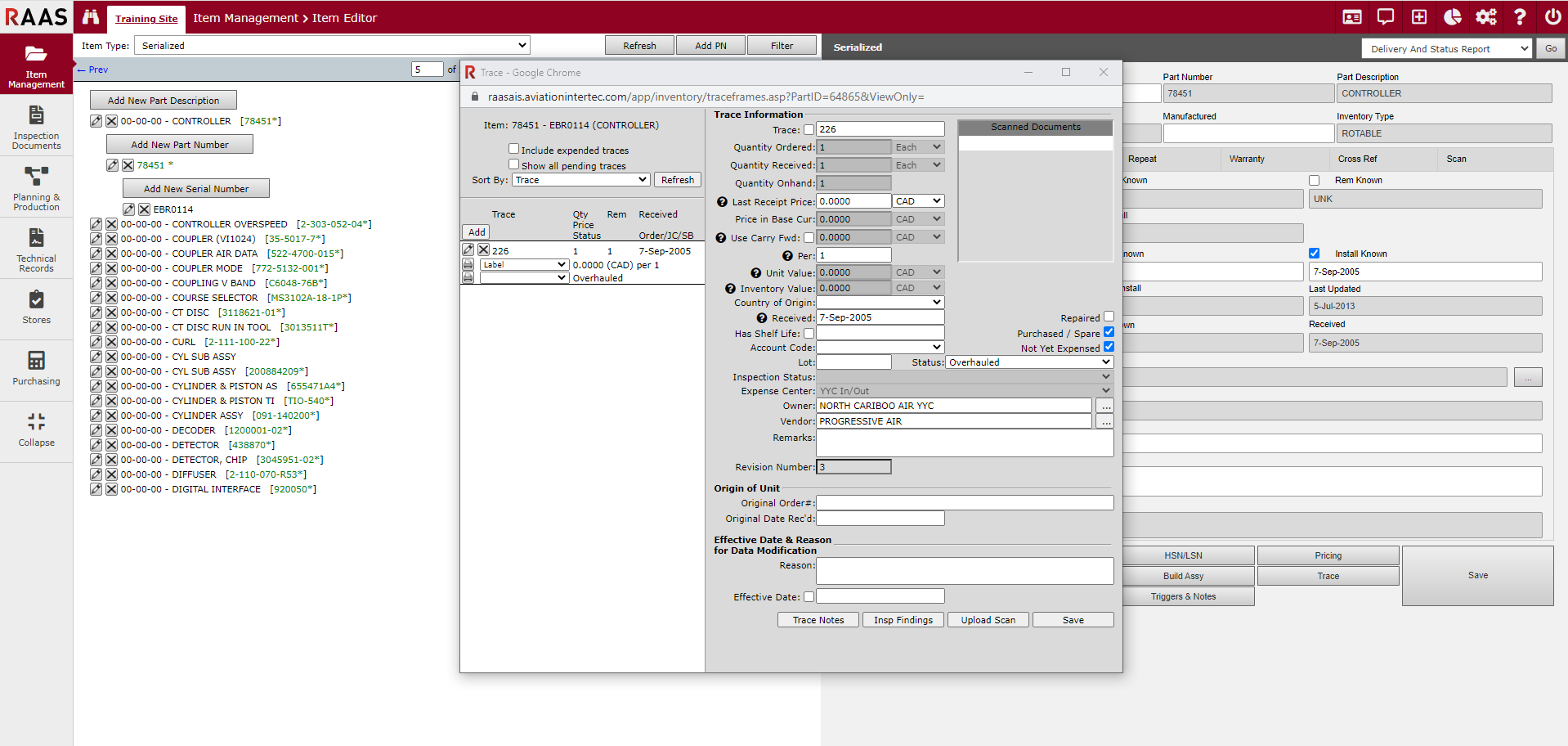The width and height of the screenshot is (1568, 746).
Task: Click the binoculars search icon
Action: click(91, 17)
